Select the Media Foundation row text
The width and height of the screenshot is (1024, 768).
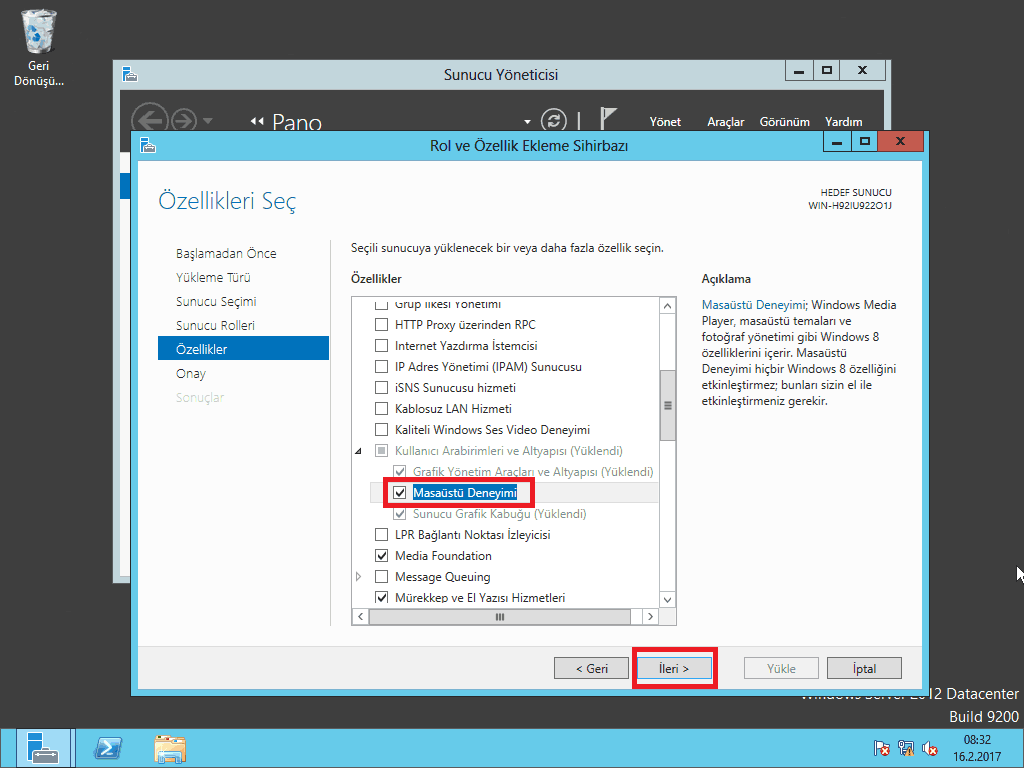tap(443, 556)
